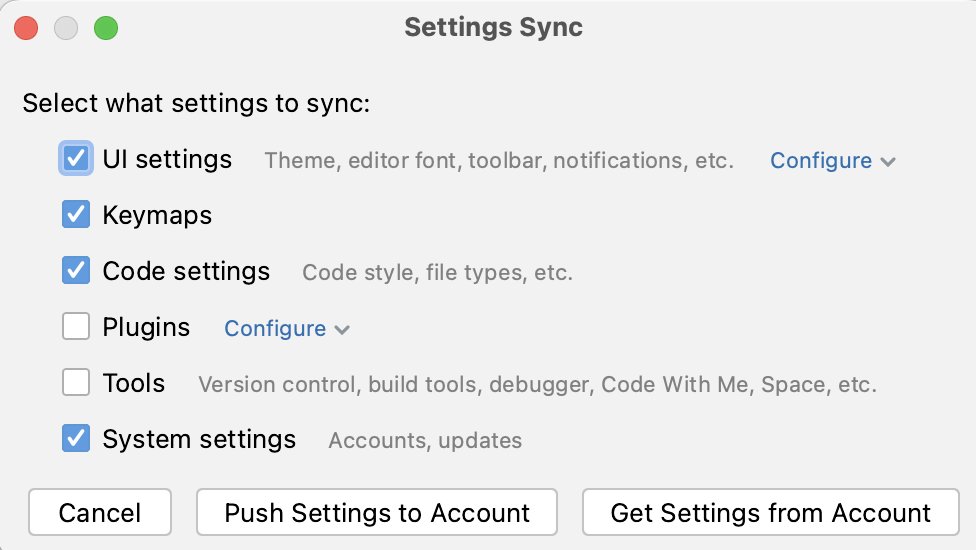Click the 'System settings' label text
The height and width of the screenshot is (550, 976).
coord(199,439)
